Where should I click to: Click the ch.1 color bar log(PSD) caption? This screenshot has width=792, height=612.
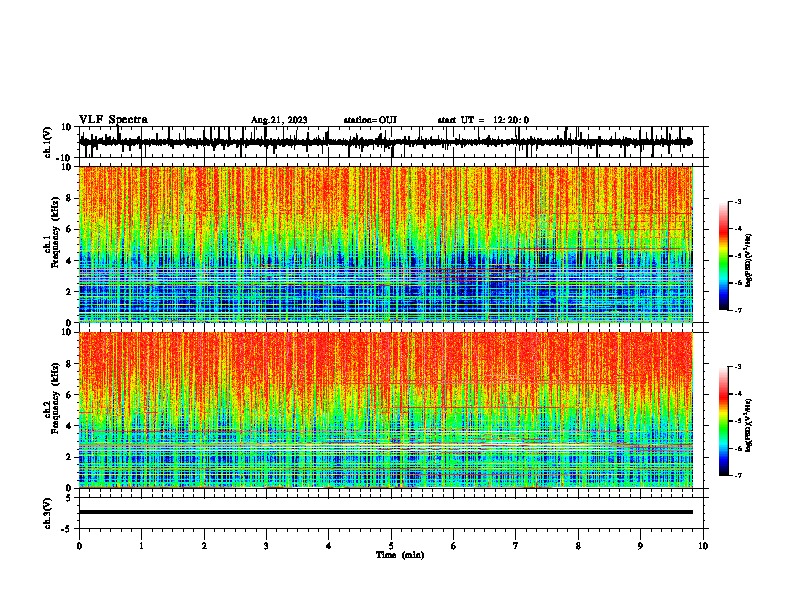[749, 261]
